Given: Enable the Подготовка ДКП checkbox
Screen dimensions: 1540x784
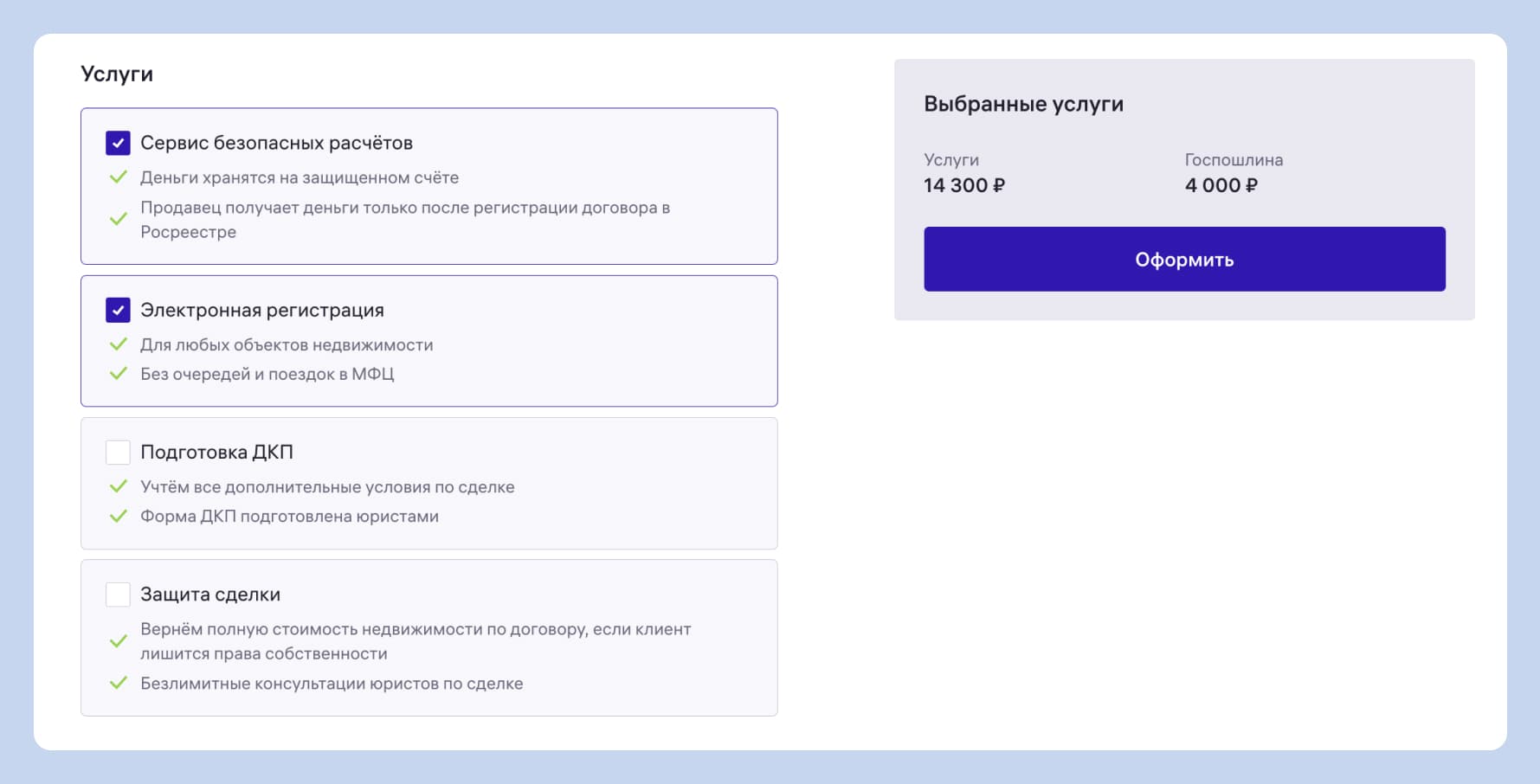Looking at the screenshot, I should (118, 452).
